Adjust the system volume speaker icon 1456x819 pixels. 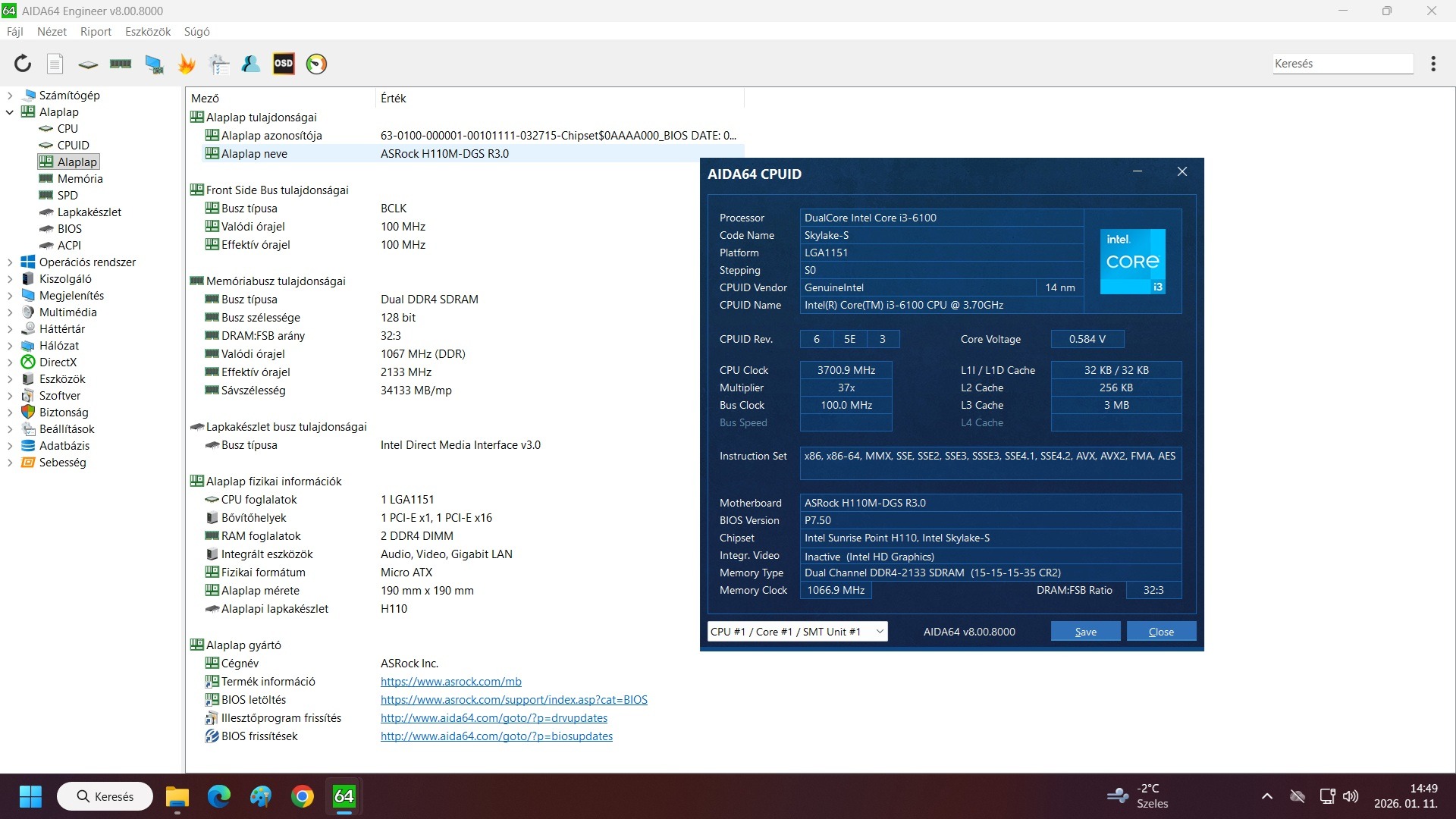click(1352, 796)
